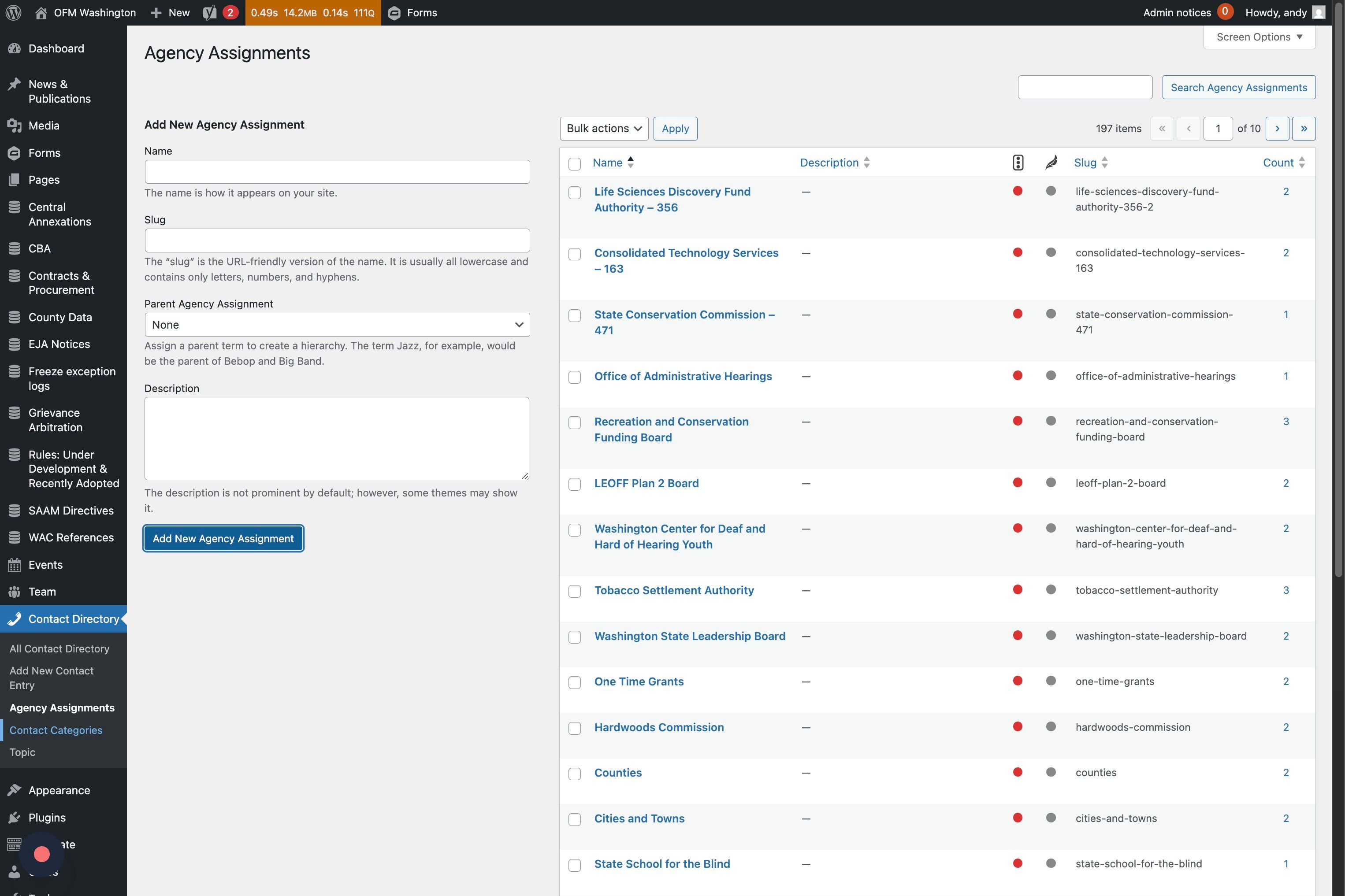Open Contact Categories submenu item
Image resolution: width=1345 pixels, height=896 pixels.
56,730
